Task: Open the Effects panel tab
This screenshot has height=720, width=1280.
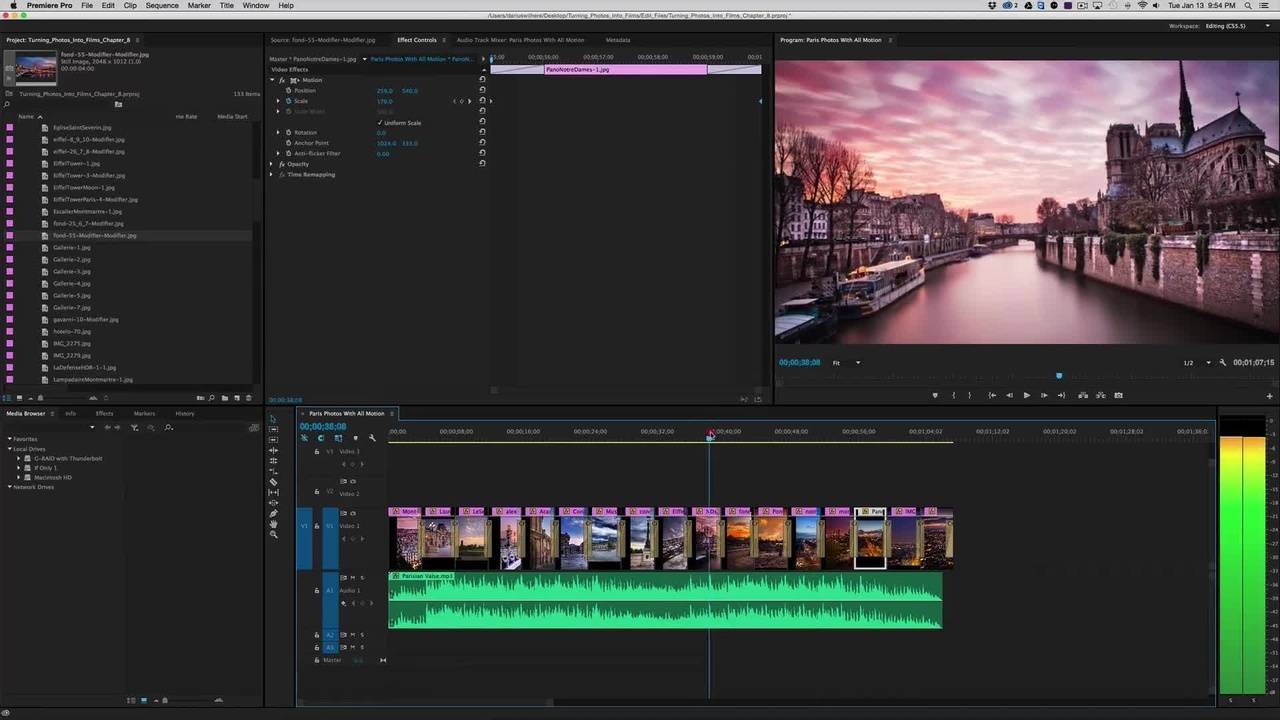Action: click(104, 413)
